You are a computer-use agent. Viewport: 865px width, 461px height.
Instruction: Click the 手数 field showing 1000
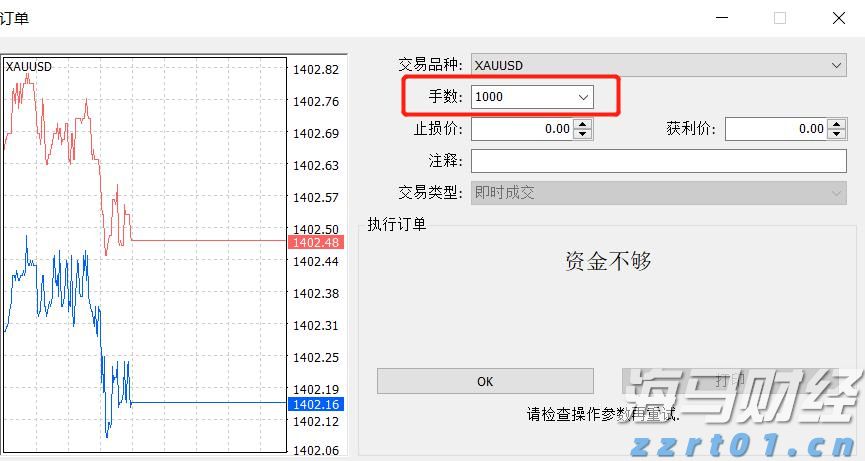click(x=520, y=97)
